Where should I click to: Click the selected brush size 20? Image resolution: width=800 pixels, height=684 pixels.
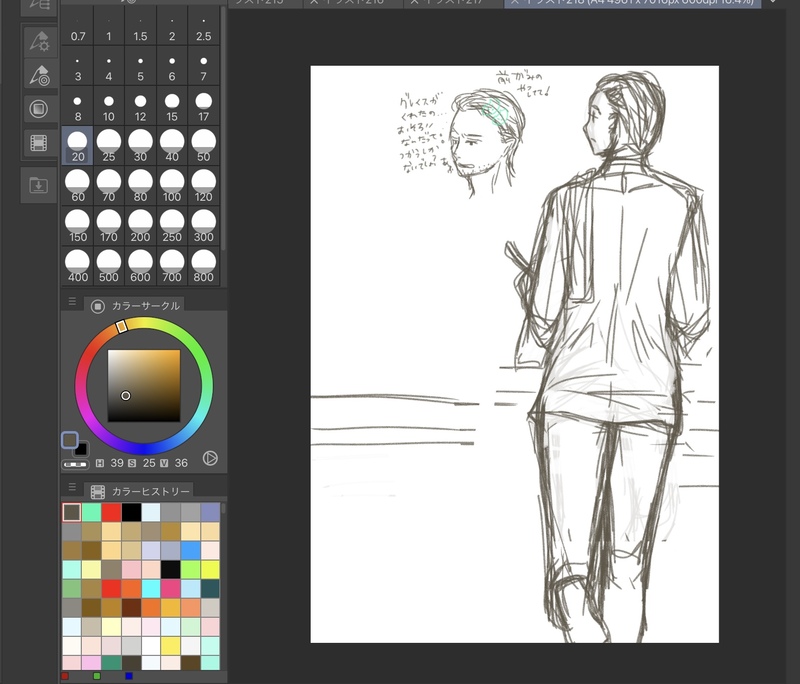coord(78,146)
